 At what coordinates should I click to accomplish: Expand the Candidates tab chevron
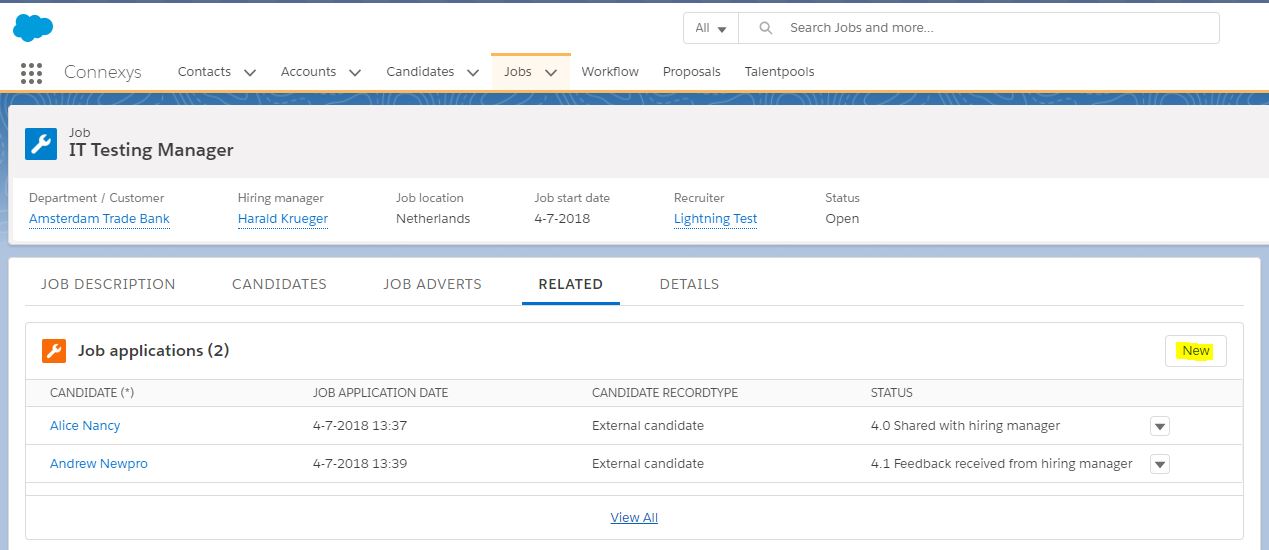(x=473, y=72)
